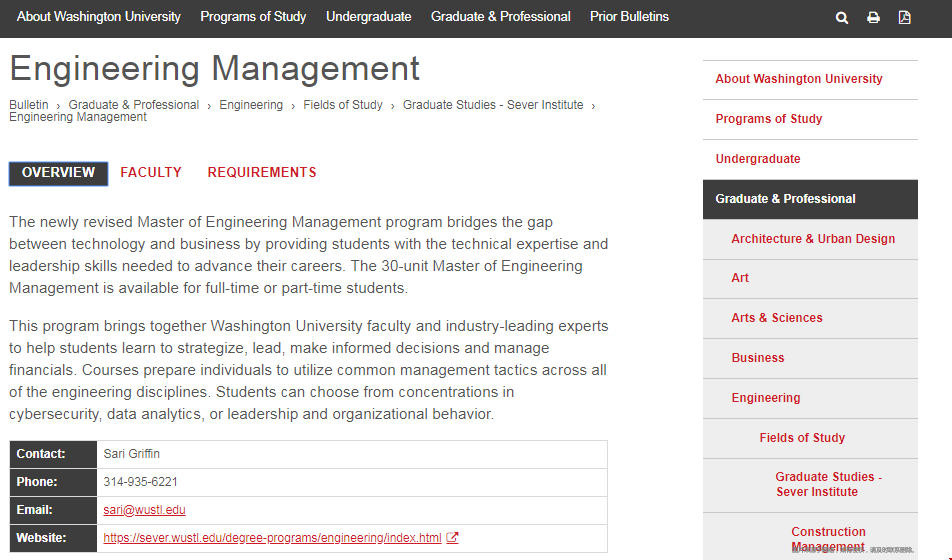Click the Website: table label
The height and width of the screenshot is (560, 952).
tap(41, 538)
